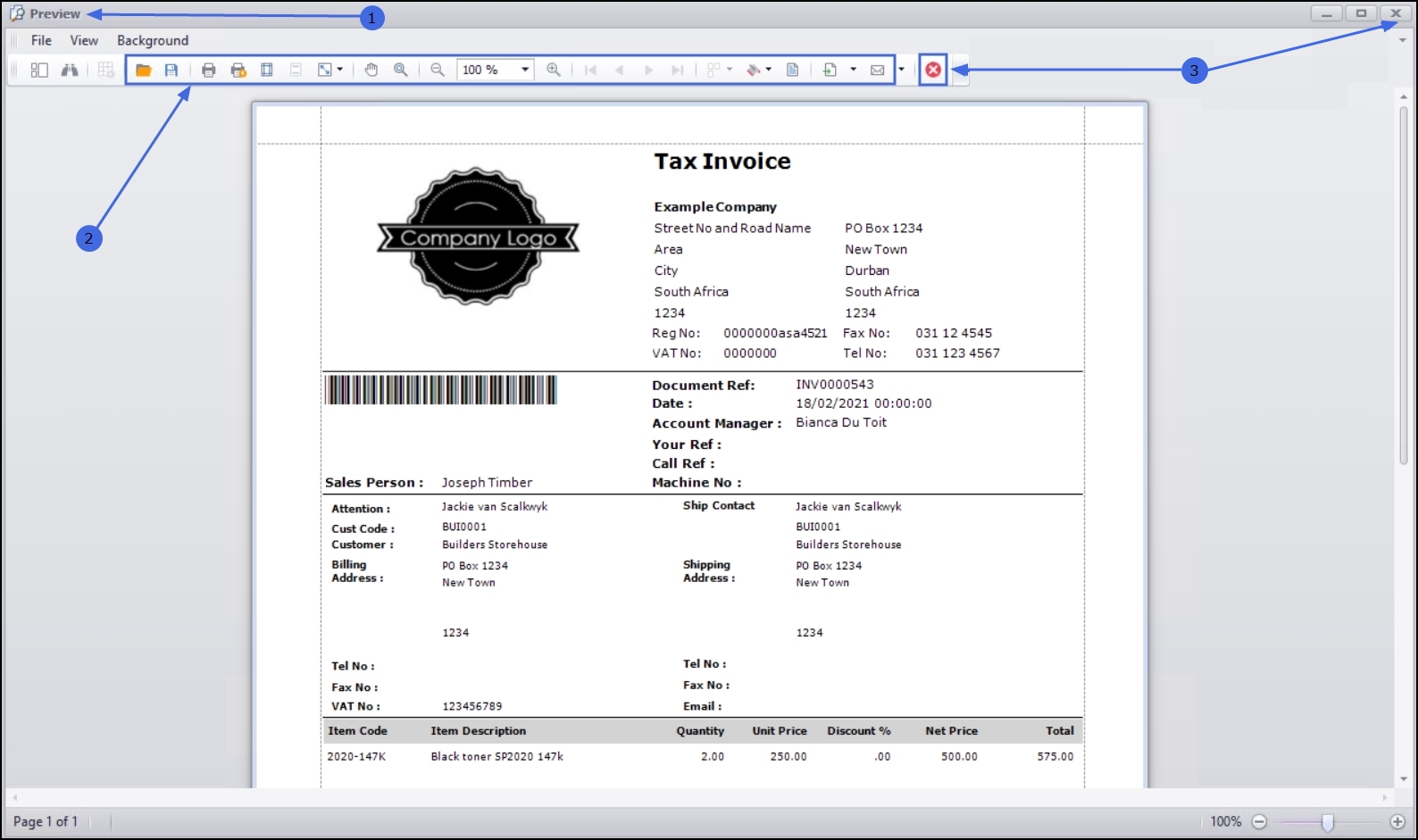Viewport: 1418px width, 840px height.
Task: Open the Scale dropdown arrow
Action: point(340,70)
